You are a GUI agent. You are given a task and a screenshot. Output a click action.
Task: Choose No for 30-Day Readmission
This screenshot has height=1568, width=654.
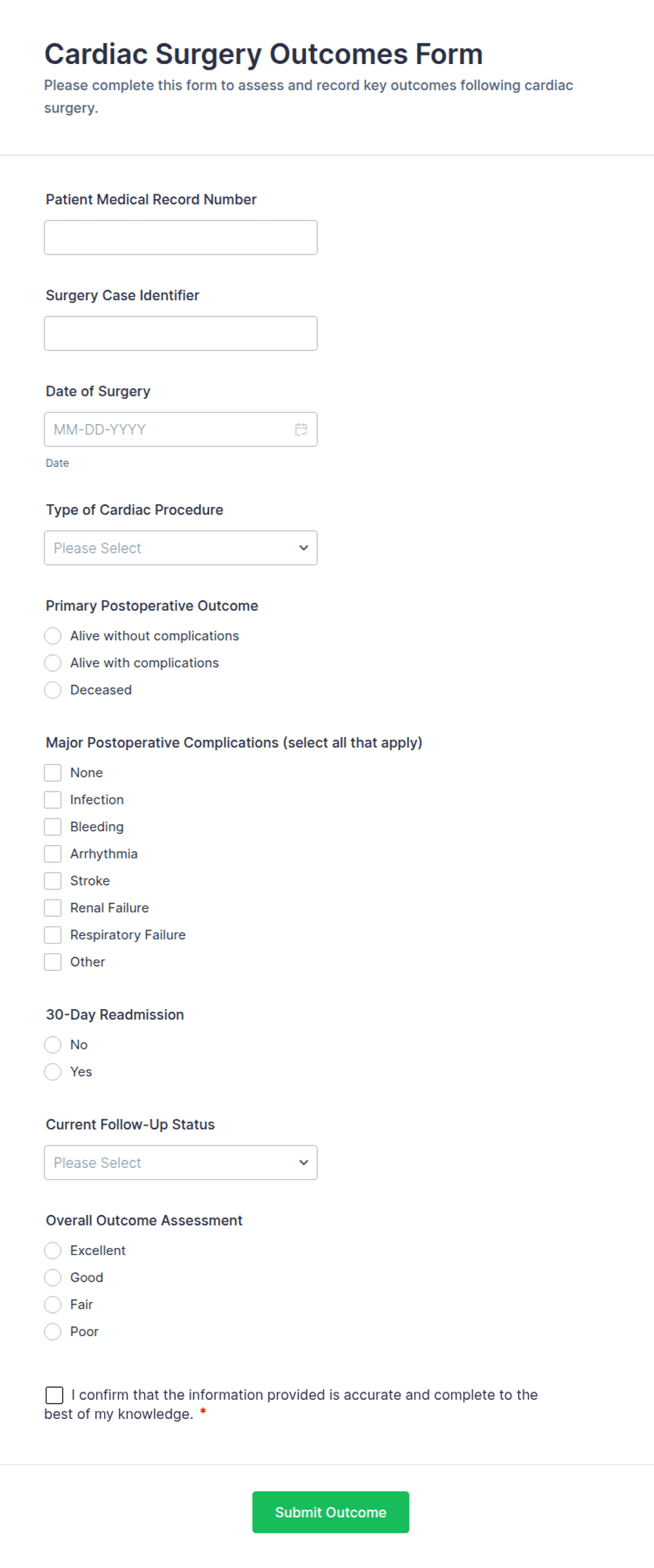pyautogui.click(x=52, y=1045)
